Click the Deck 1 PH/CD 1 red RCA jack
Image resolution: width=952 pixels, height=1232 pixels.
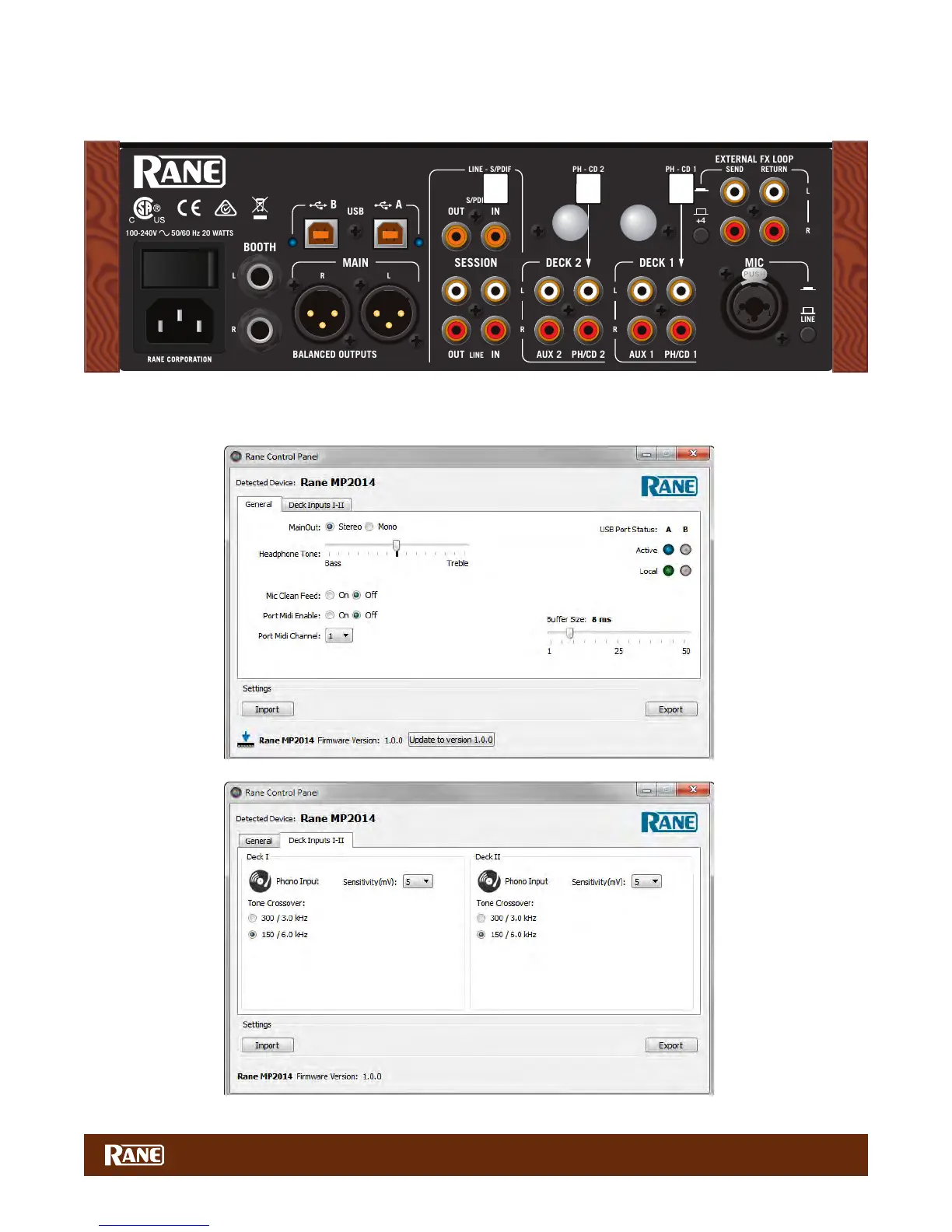[681, 331]
